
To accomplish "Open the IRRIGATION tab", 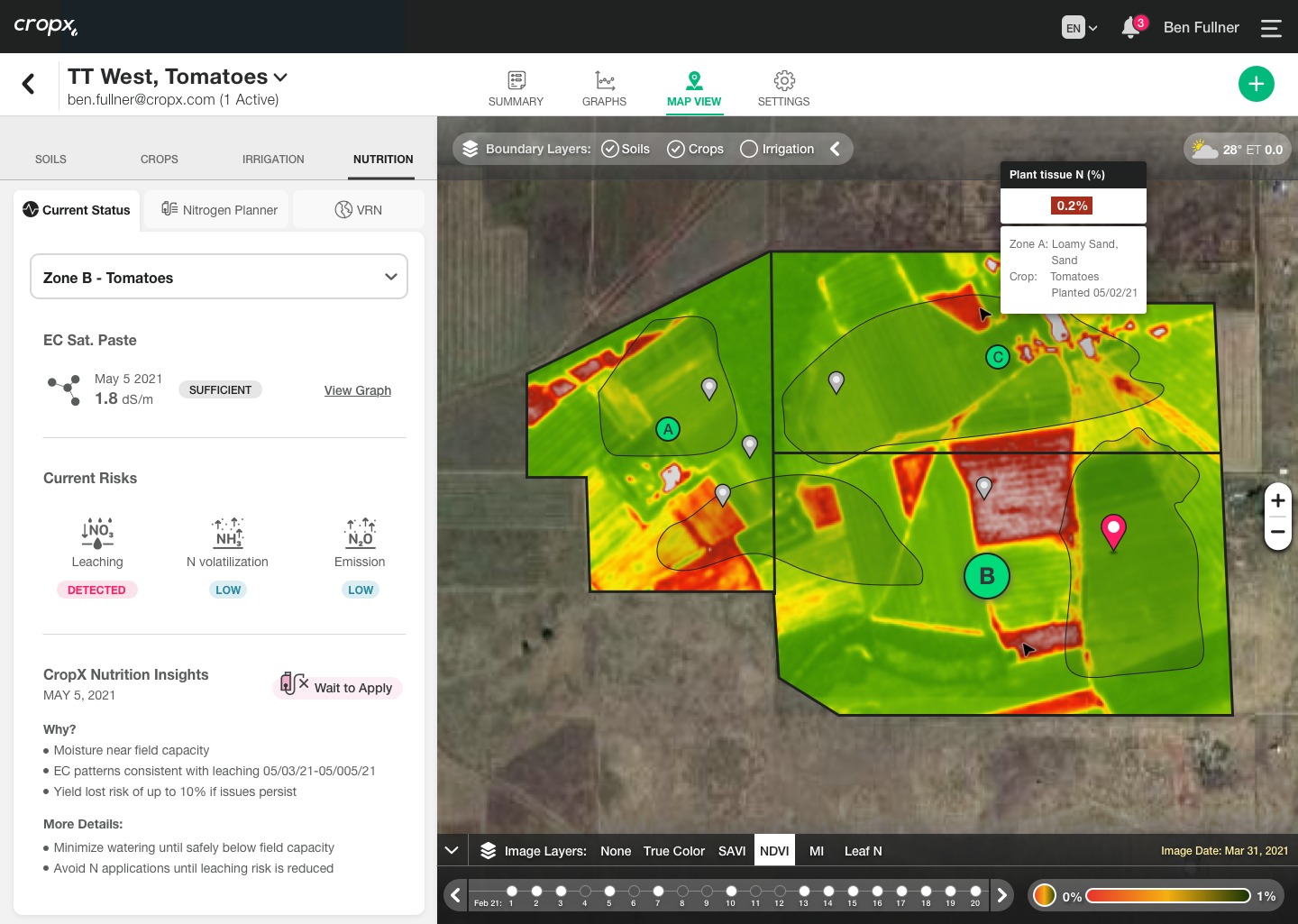I will click(273, 159).
